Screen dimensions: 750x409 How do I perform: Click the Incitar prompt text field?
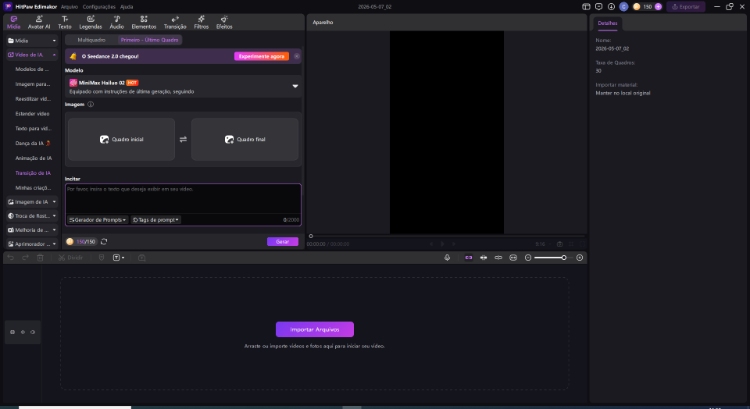click(183, 199)
